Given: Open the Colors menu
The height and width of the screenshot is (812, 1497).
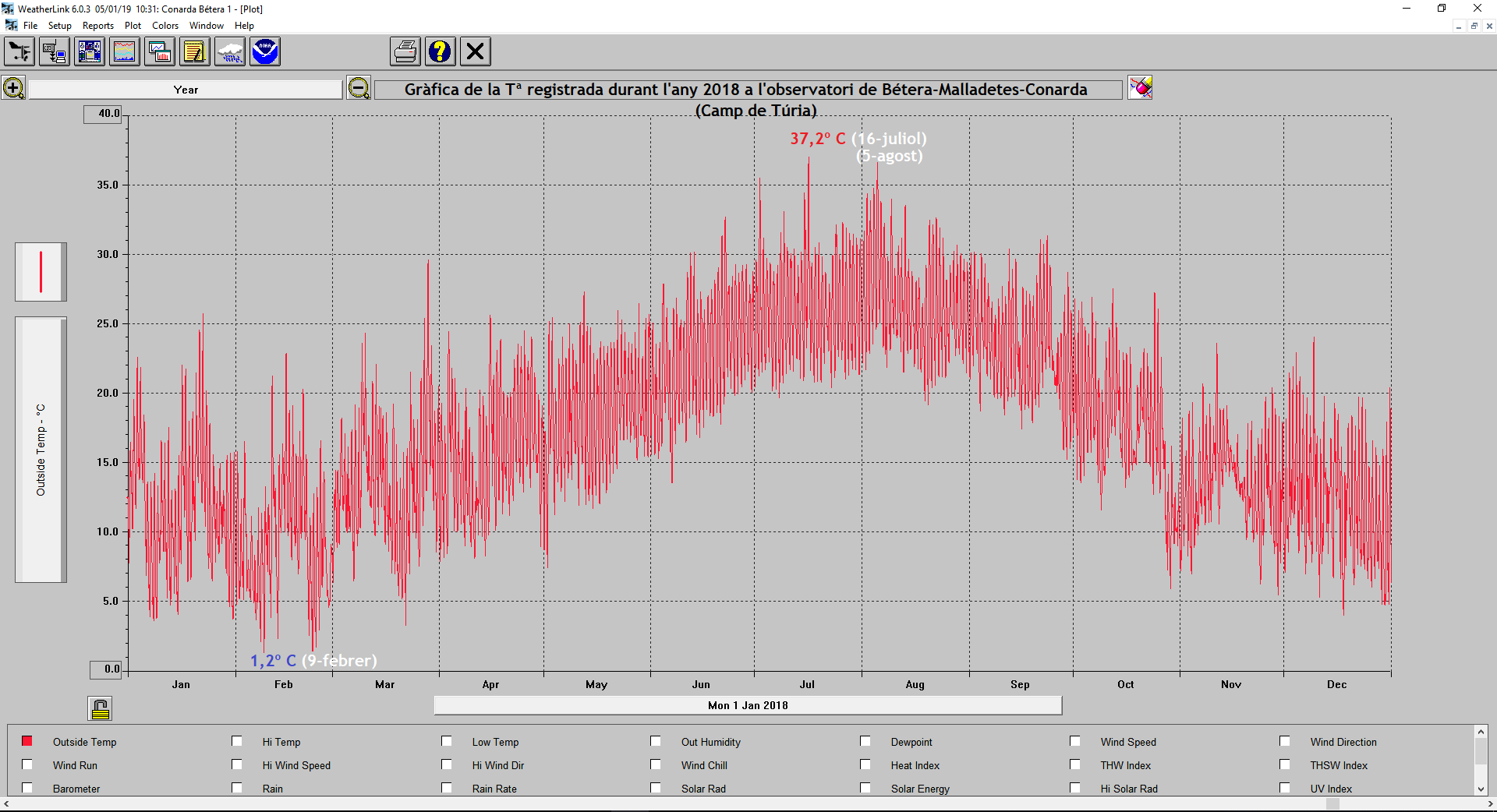Looking at the screenshot, I should pos(165,26).
